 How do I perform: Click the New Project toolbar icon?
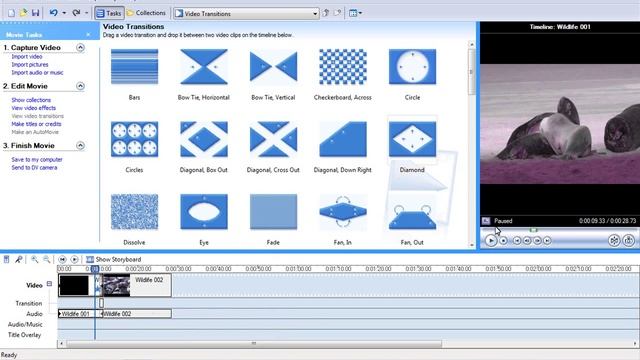tap(11, 13)
